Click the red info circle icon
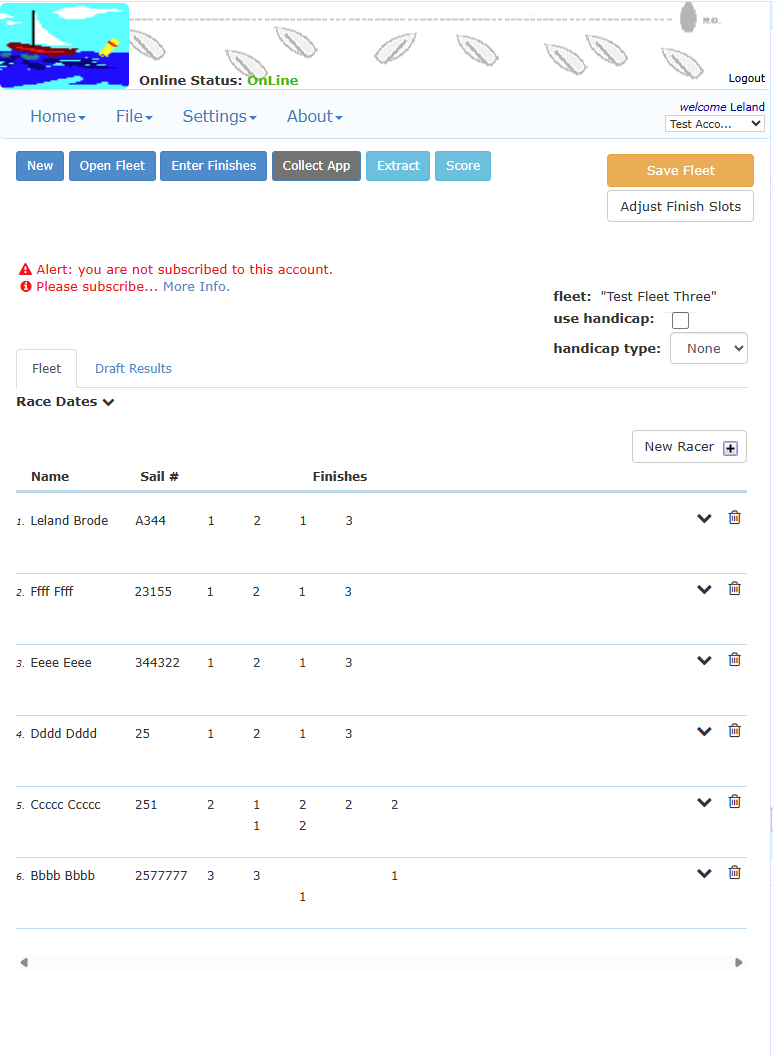 (26, 286)
